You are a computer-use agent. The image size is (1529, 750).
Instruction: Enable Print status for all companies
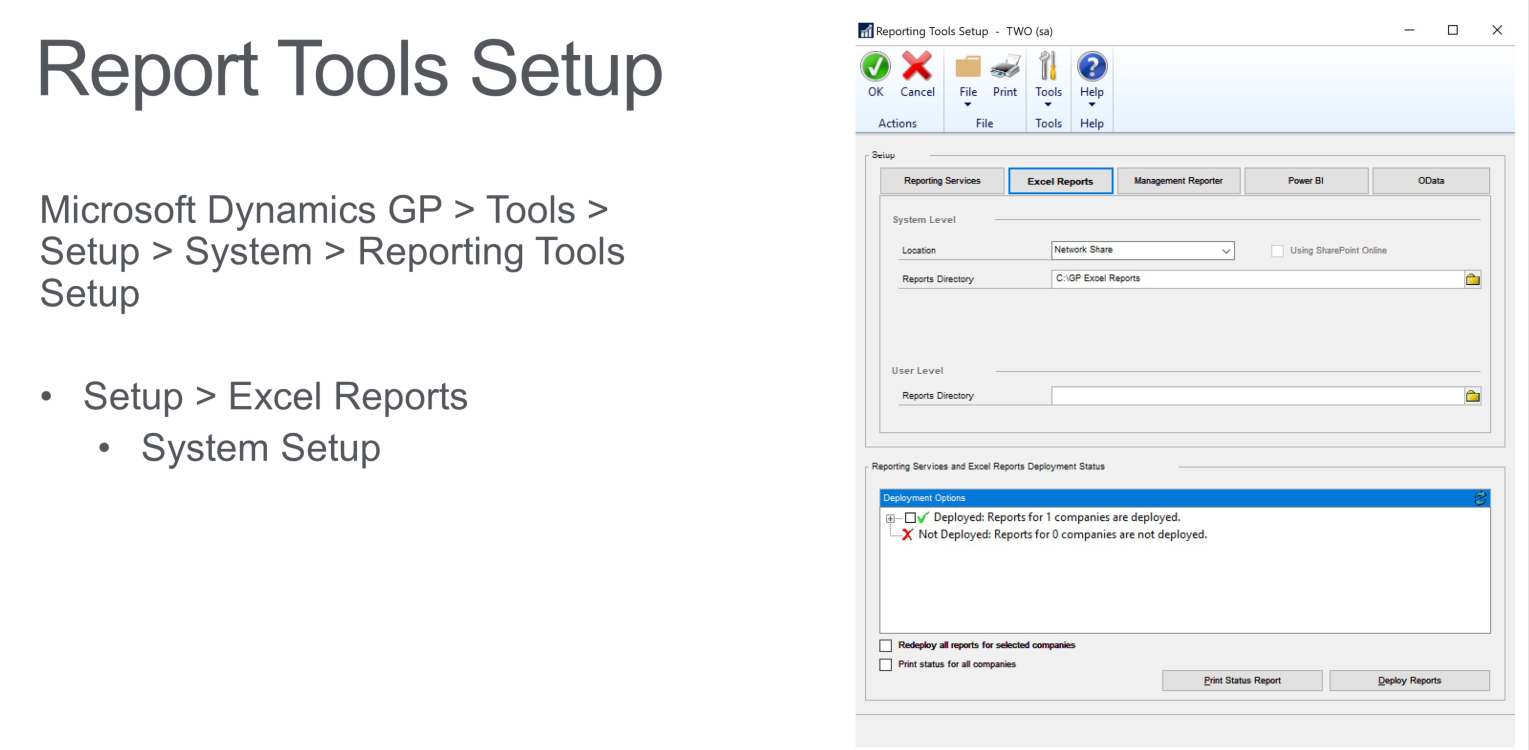(x=885, y=665)
